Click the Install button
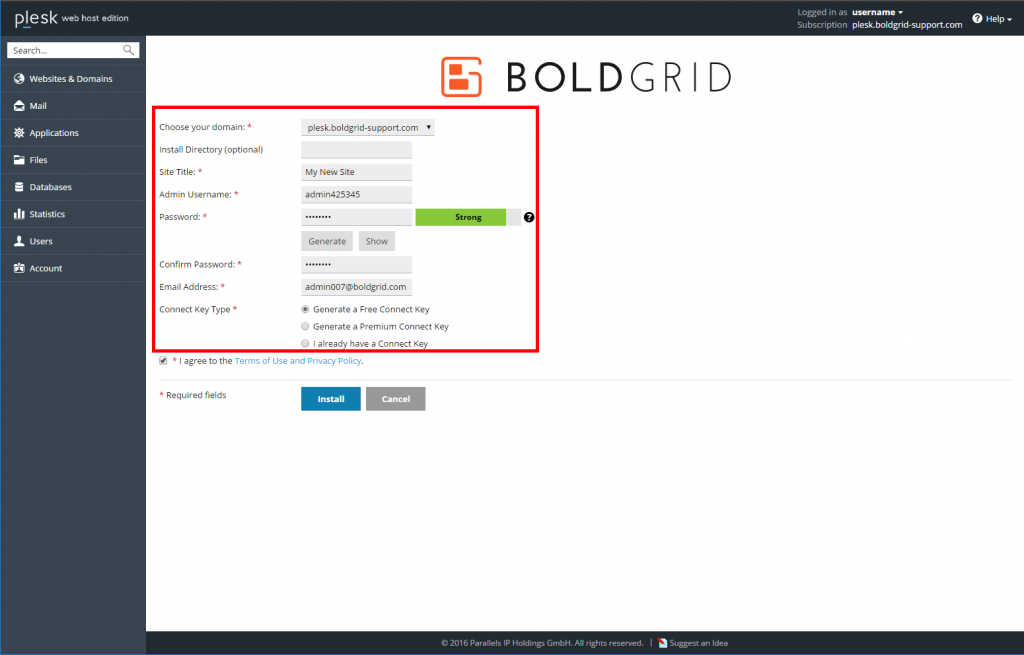The width and height of the screenshot is (1024, 655). (330, 399)
